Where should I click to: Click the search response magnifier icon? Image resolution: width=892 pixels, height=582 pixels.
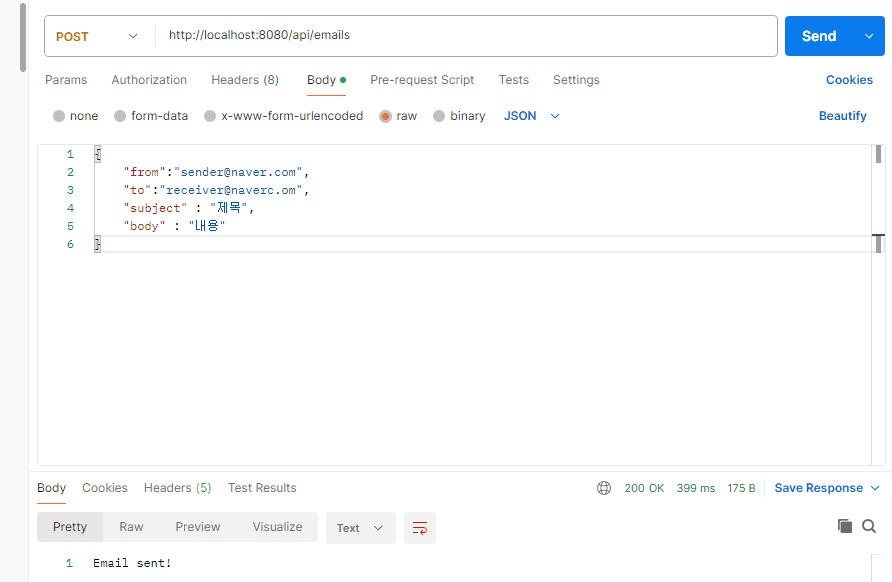pyautogui.click(x=869, y=526)
